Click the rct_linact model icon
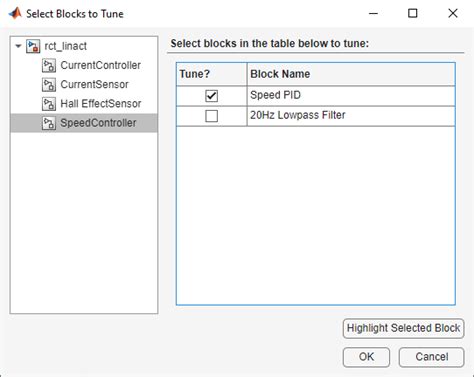The image size is (474, 377). click(x=33, y=46)
